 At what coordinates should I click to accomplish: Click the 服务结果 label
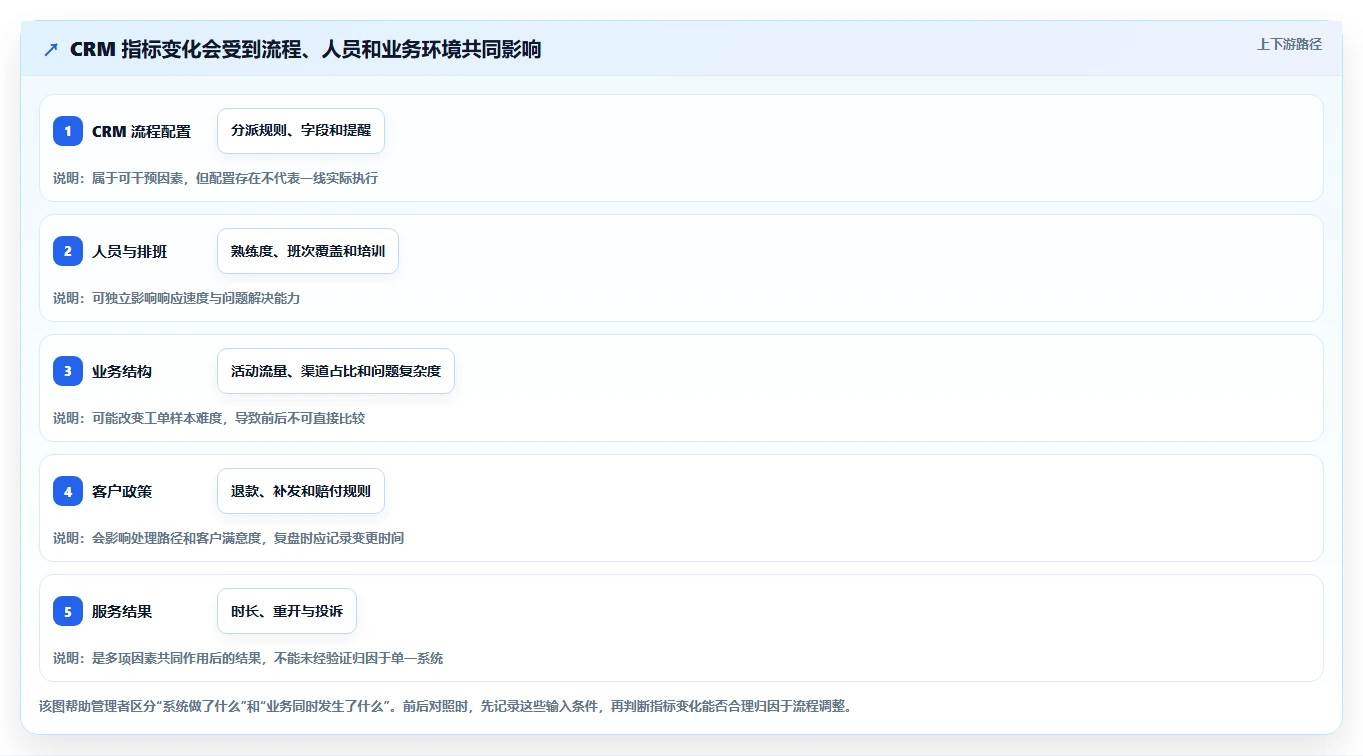(x=122, y=611)
